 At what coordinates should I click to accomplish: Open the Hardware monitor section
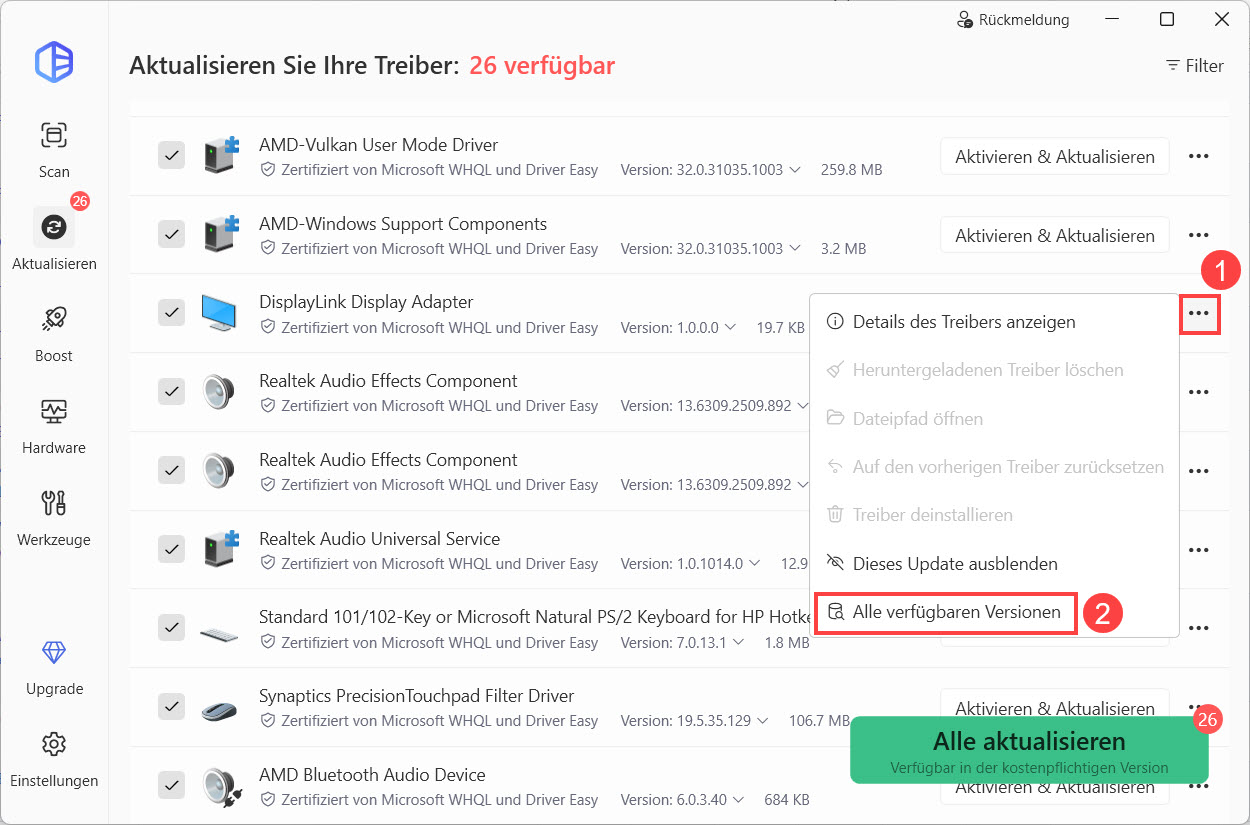(x=54, y=425)
